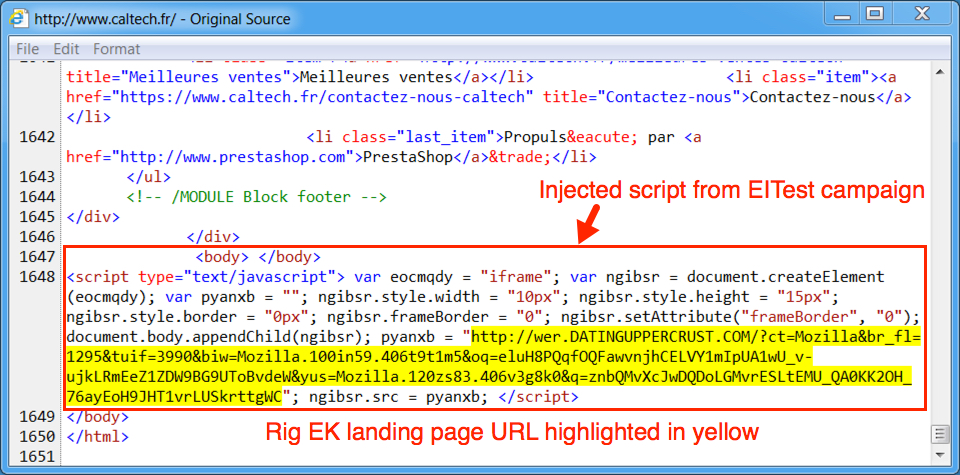The height and width of the screenshot is (475, 960).
Task: Click line number 1647
Action: coord(35,257)
